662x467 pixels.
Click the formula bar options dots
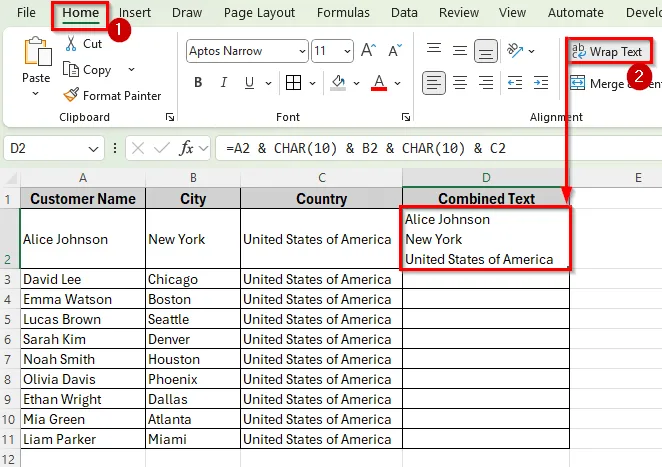pyautogui.click(x=115, y=148)
